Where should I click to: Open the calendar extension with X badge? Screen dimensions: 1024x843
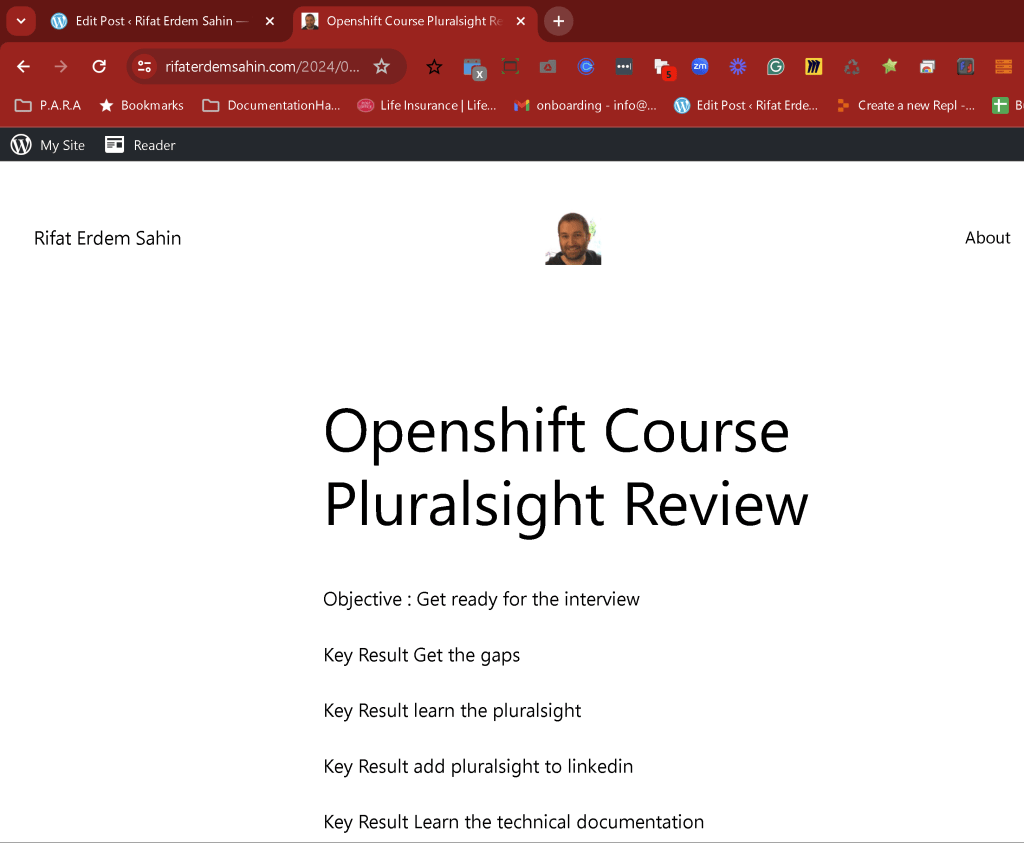[x=474, y=68]
